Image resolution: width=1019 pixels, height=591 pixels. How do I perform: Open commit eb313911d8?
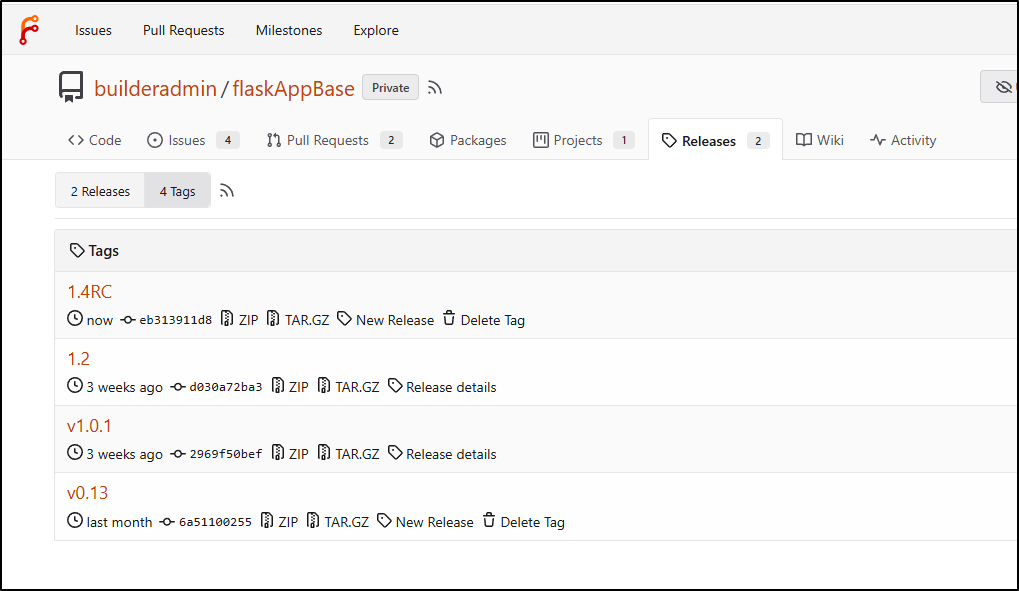click(x=166, y=320)
